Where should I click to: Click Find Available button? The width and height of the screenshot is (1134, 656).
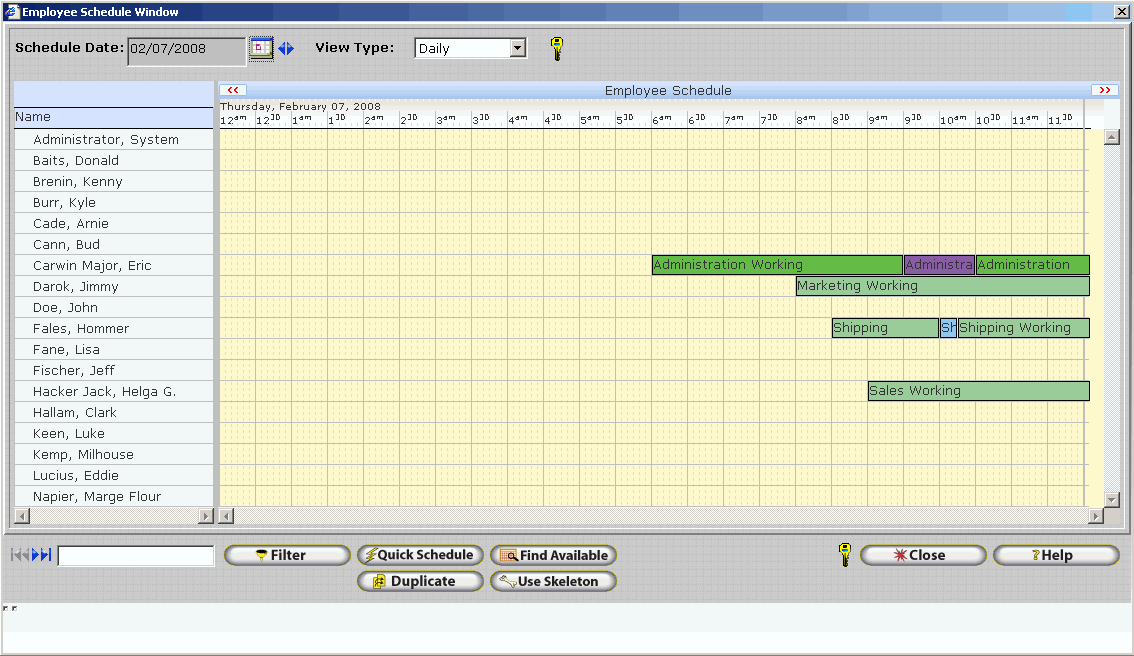553,555
